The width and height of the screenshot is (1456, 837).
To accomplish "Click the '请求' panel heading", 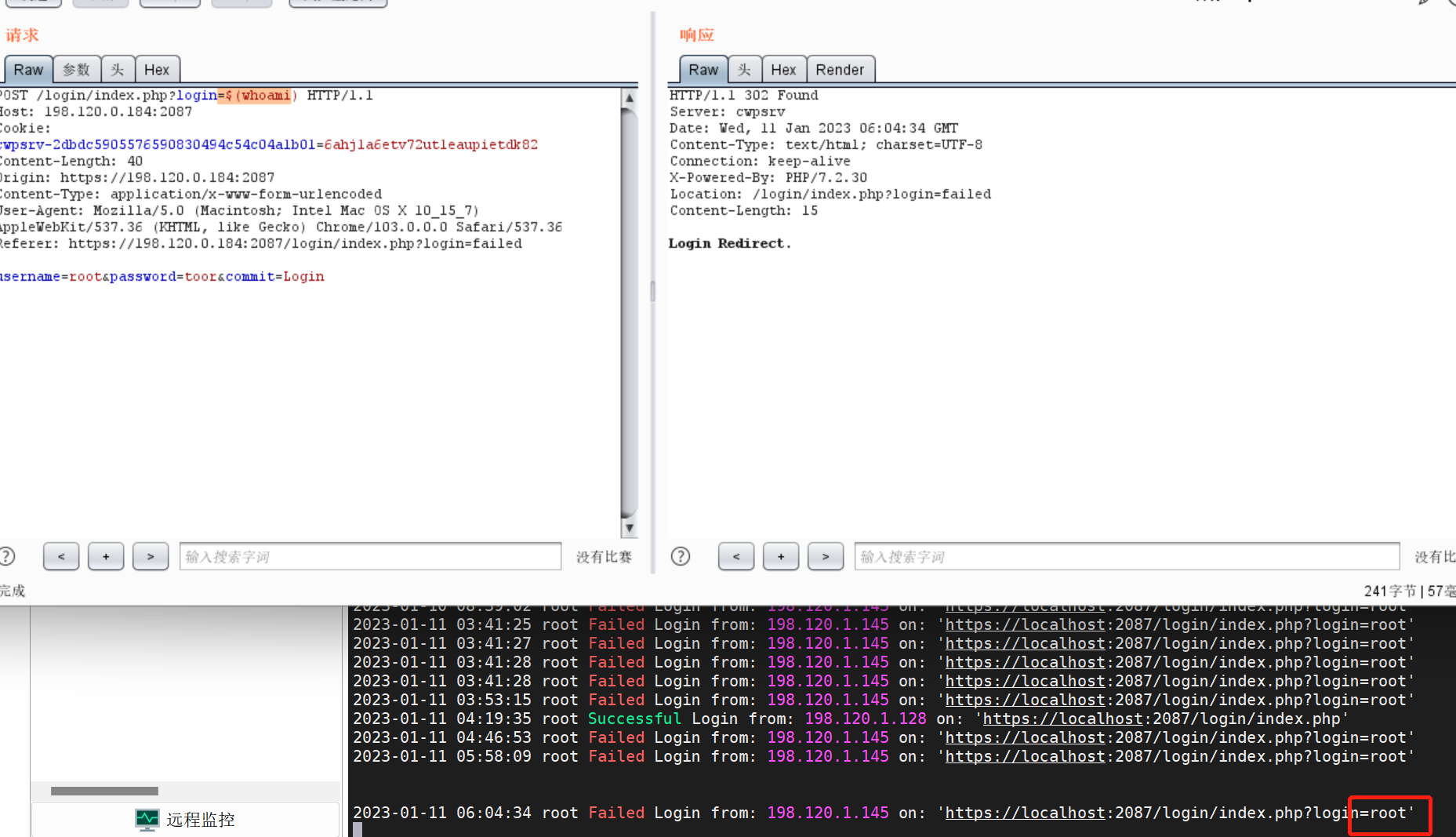I will [22, 35].
